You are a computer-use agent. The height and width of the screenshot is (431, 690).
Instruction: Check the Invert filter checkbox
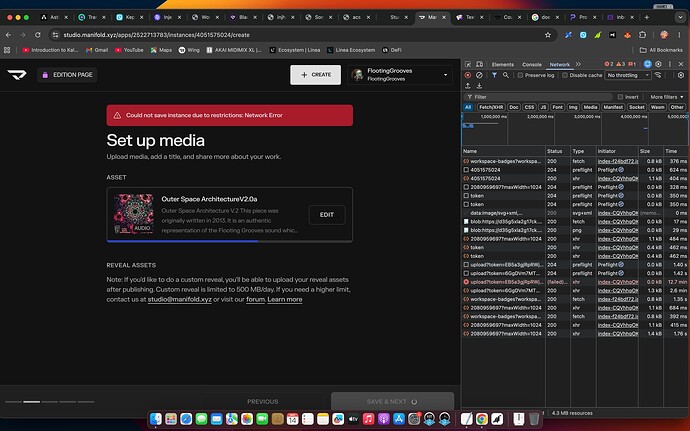[620, 97]
